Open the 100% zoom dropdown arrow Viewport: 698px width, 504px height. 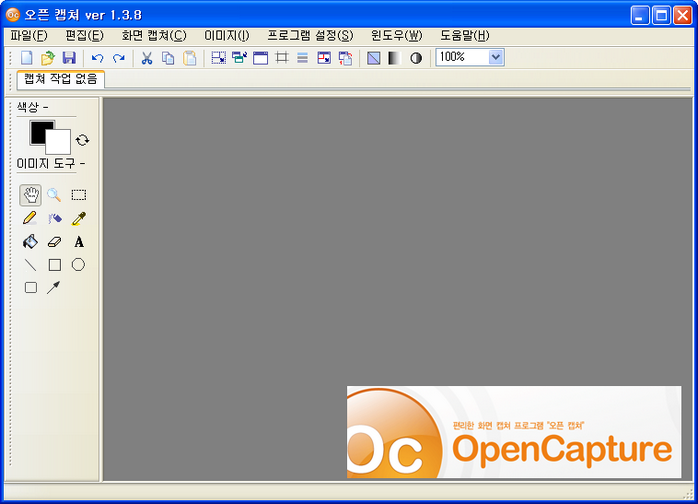(495, 57)
